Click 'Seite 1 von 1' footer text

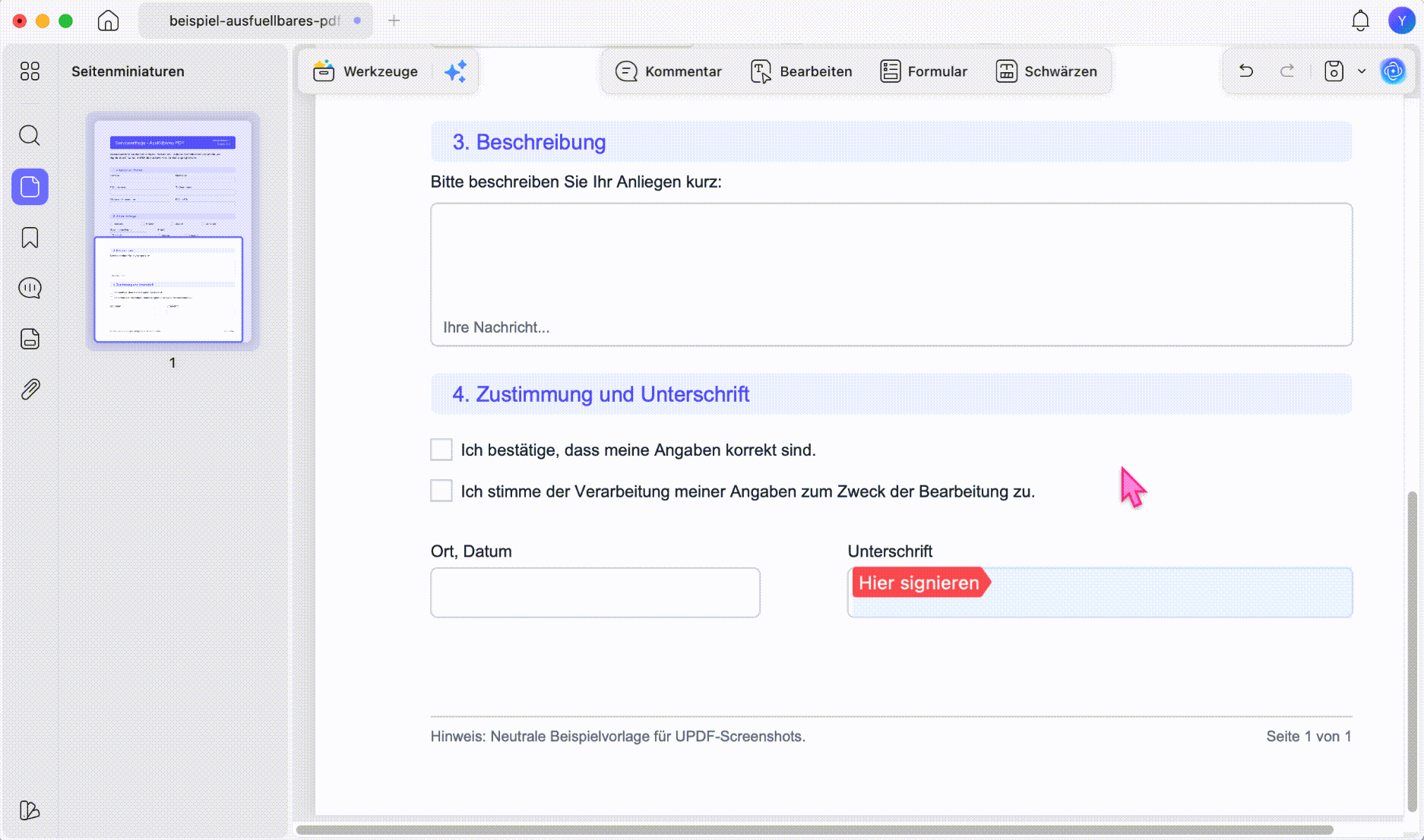point(1308,736)
